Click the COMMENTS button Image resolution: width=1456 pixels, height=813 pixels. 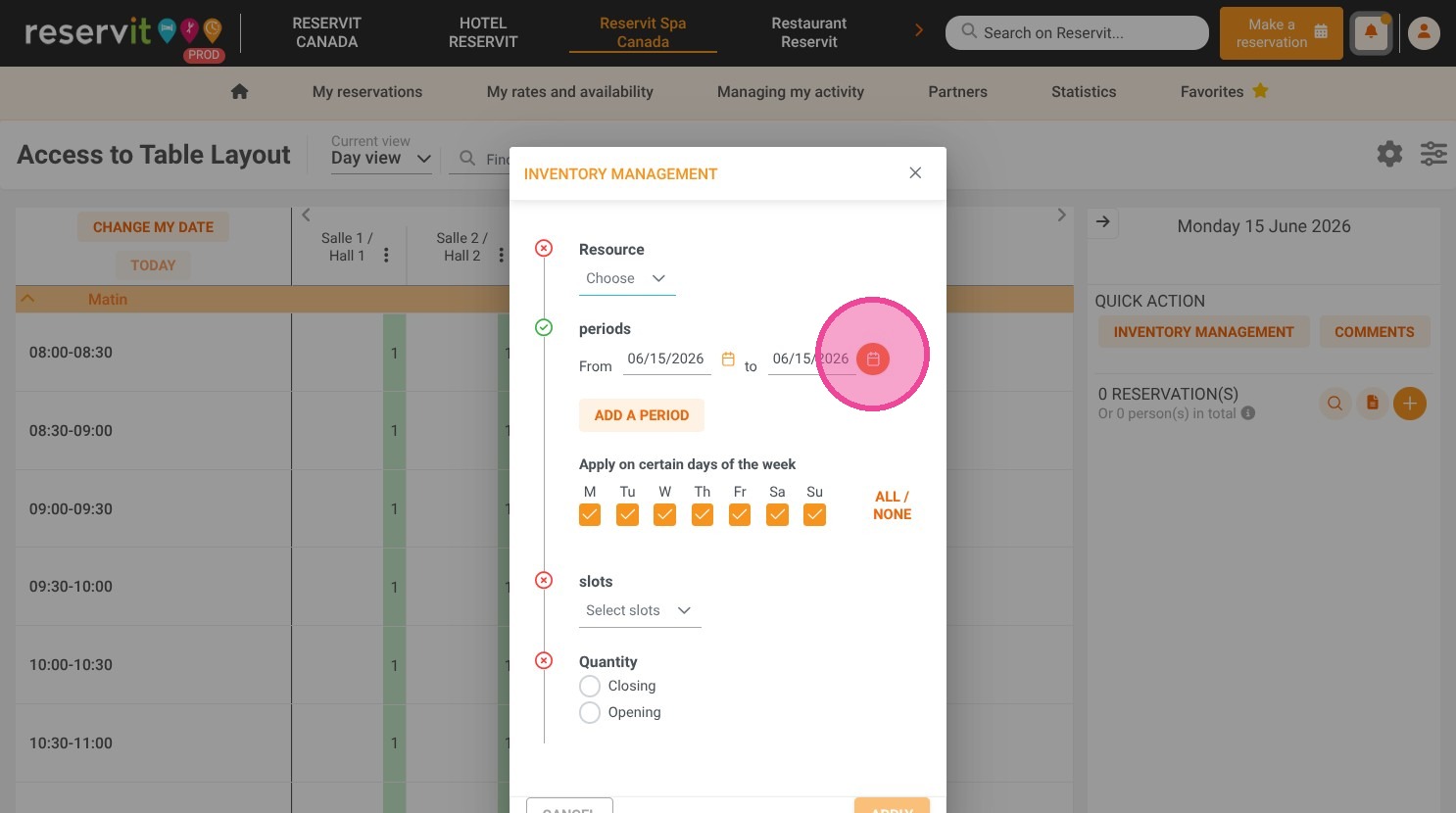[x=1375, y=332]
